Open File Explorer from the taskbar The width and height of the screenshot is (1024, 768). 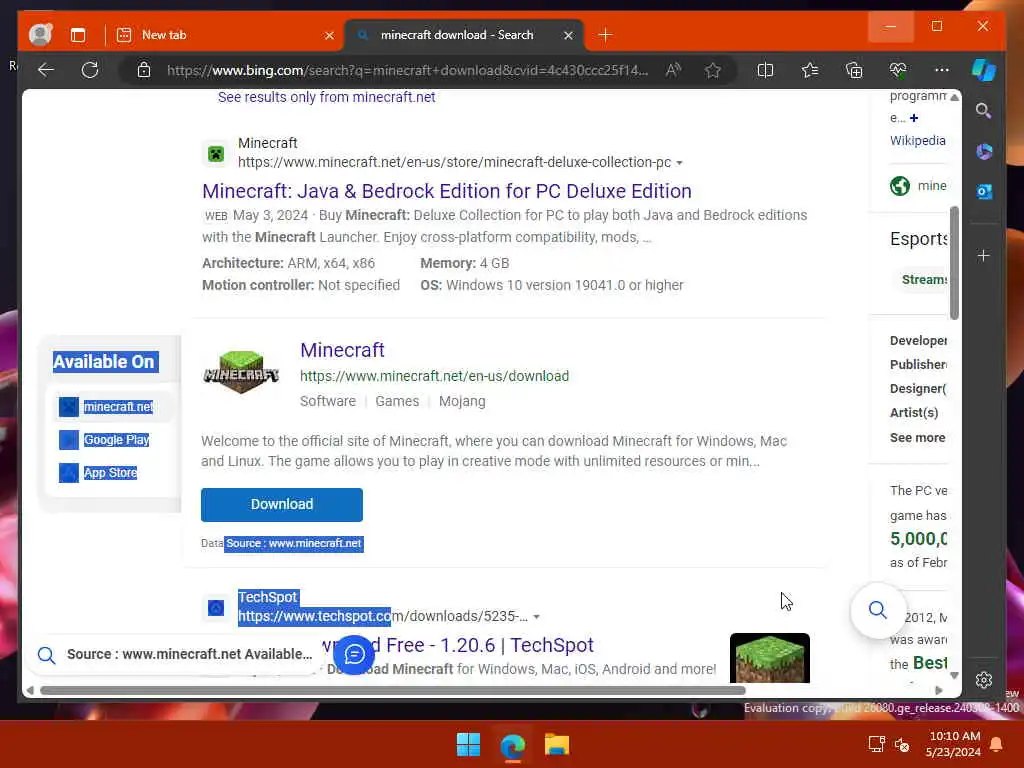point(557,744)
